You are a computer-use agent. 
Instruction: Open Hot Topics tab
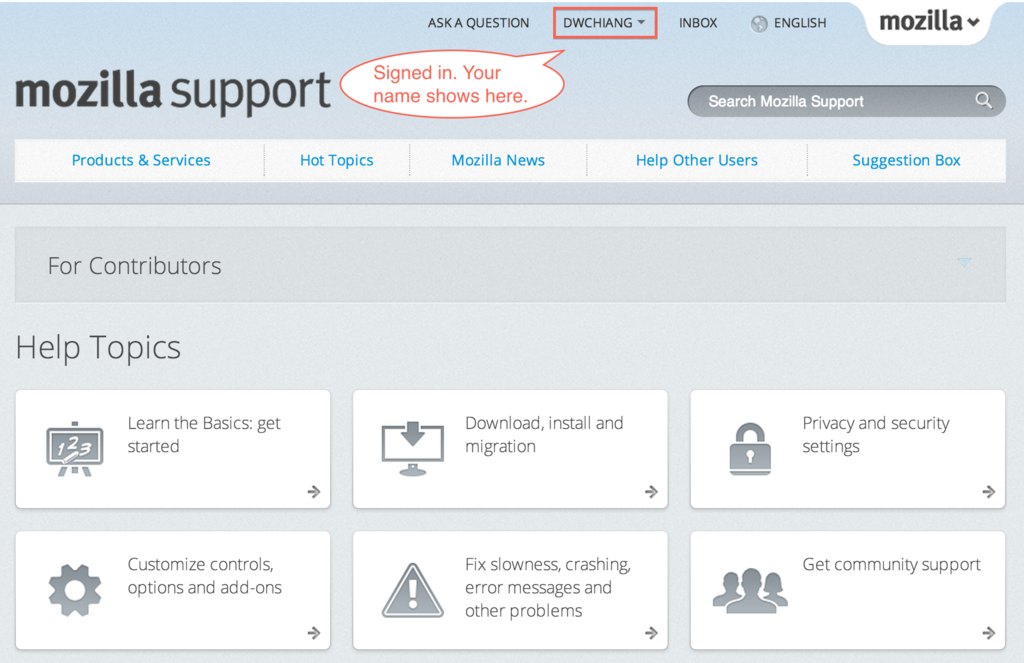[x=336, y=160]
